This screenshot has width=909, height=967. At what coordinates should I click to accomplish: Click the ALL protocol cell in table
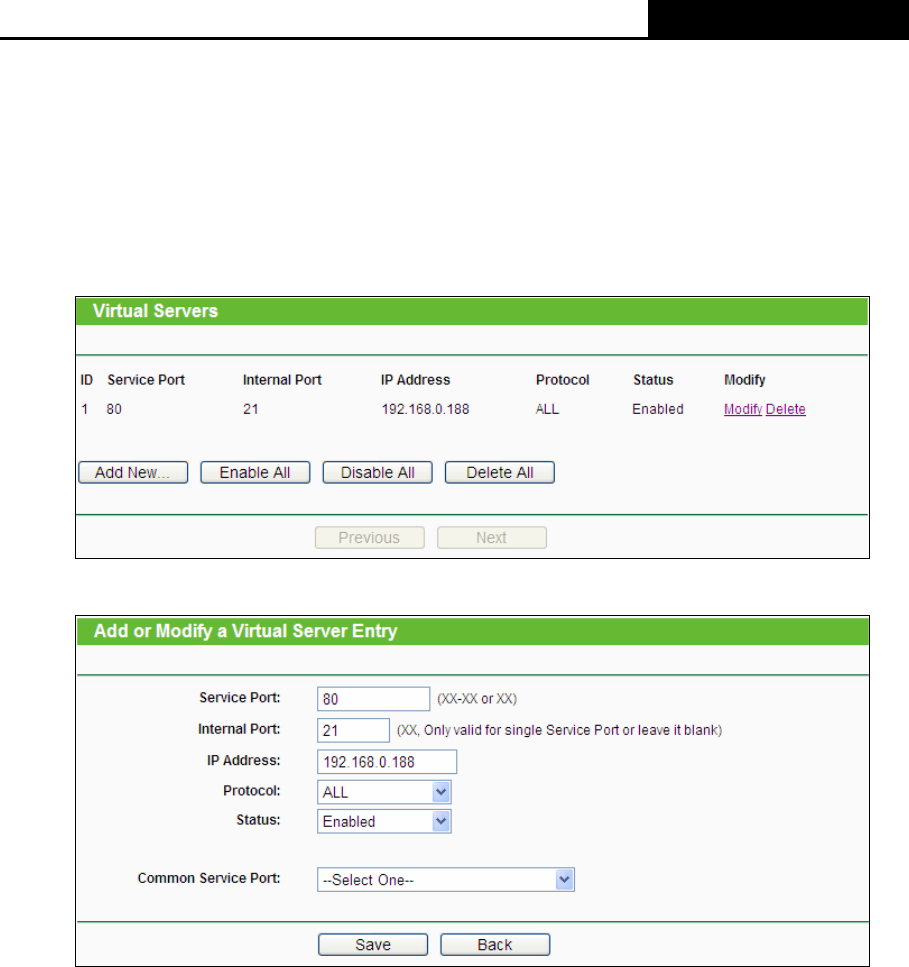click(x=548, y=409)
